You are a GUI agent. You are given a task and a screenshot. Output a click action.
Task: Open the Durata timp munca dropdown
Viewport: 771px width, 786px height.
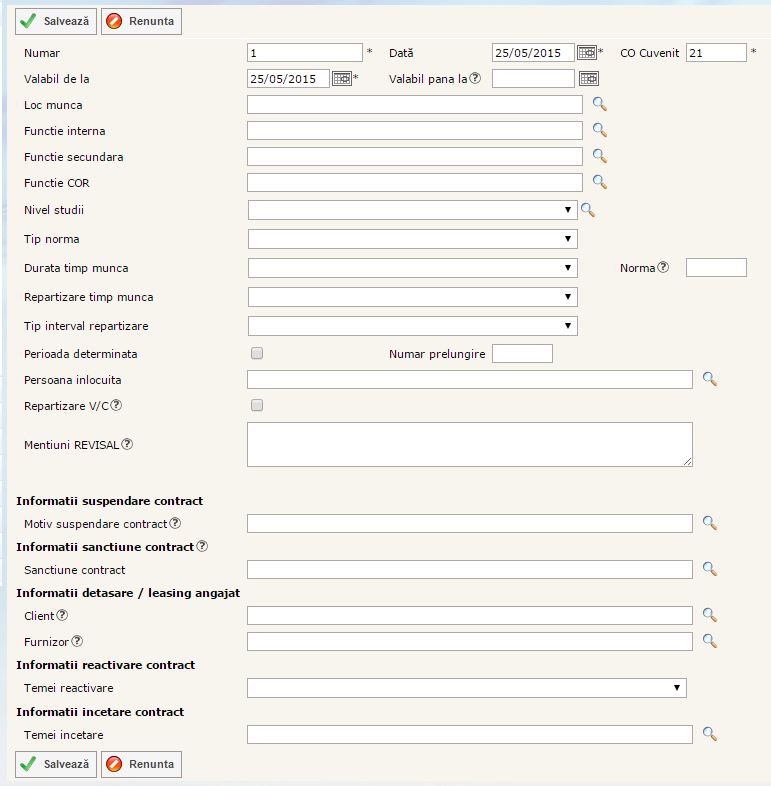pos(412,268)
